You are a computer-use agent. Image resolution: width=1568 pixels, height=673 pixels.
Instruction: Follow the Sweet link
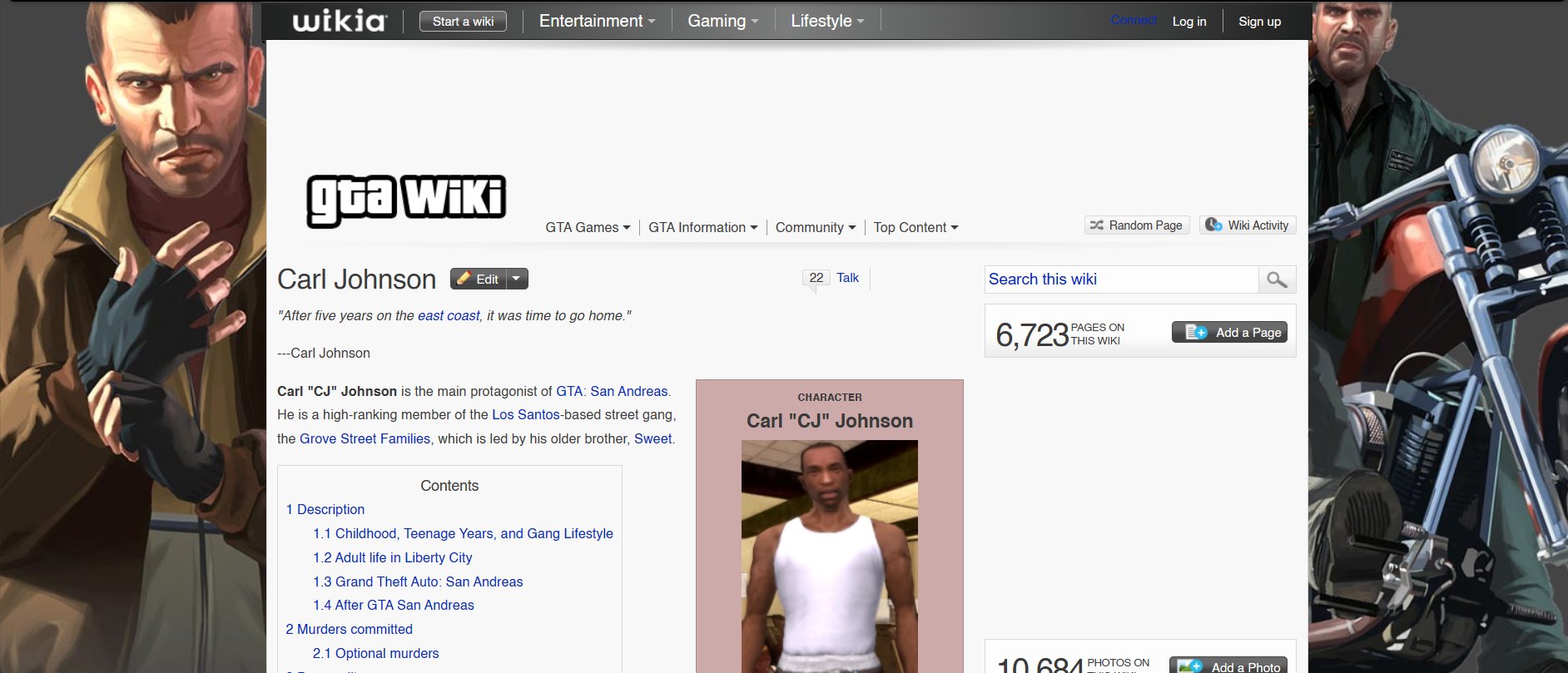click(653, 438)
